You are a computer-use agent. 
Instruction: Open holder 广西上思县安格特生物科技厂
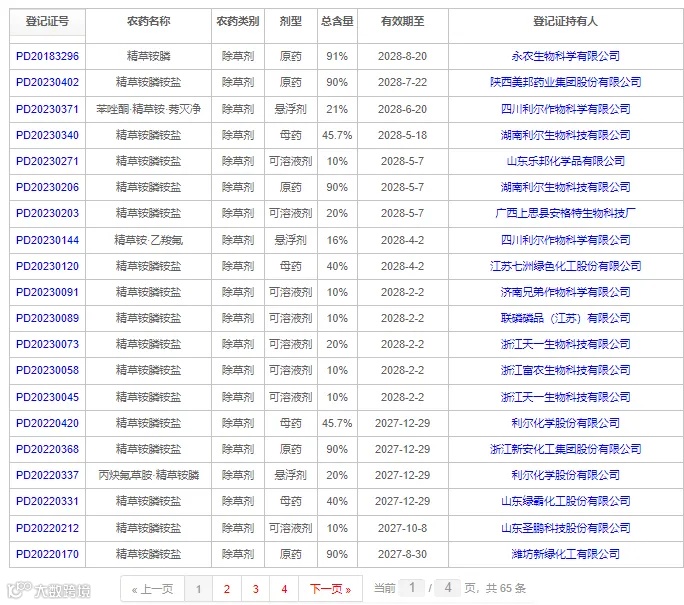566,213
